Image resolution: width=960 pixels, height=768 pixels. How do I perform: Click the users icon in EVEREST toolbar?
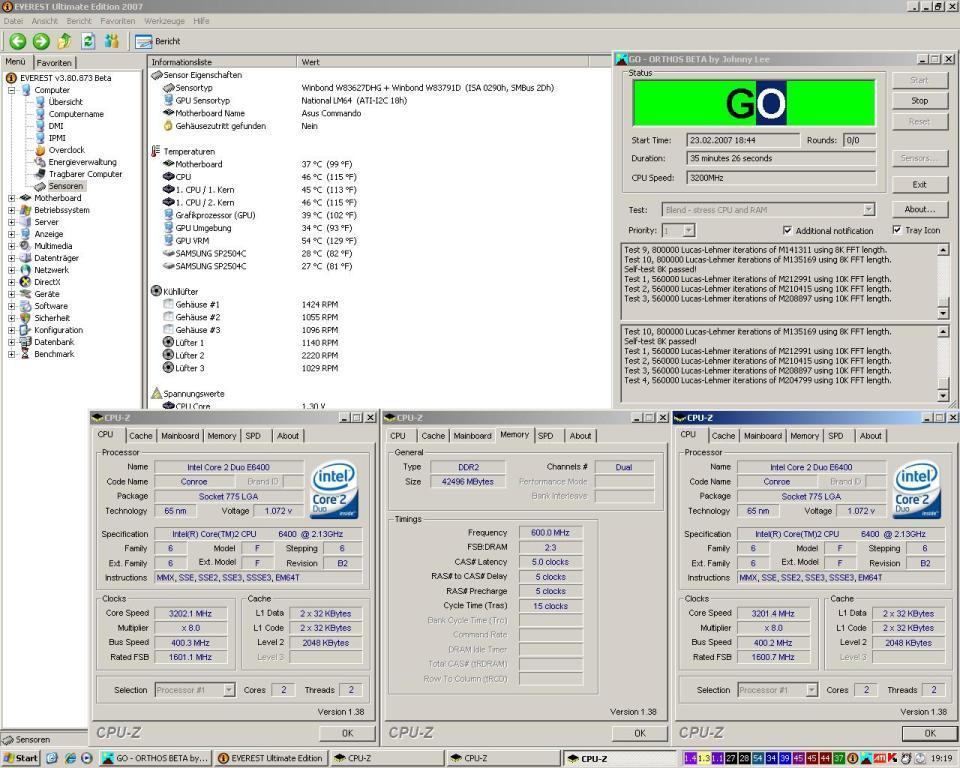pyautogui.click(x=111, y=41)
